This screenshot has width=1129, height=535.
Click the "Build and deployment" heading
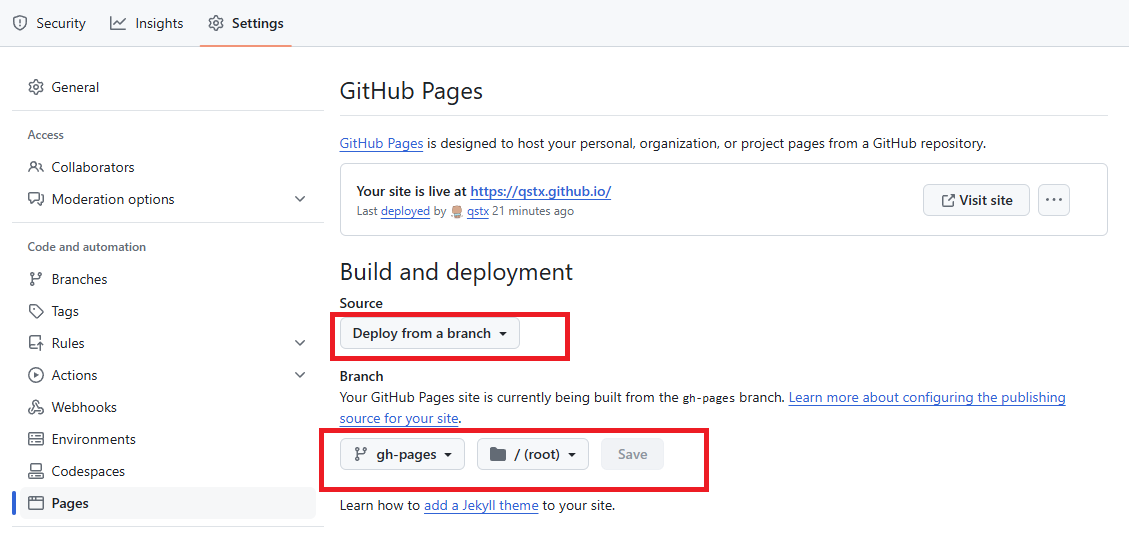tap(456, 272)
